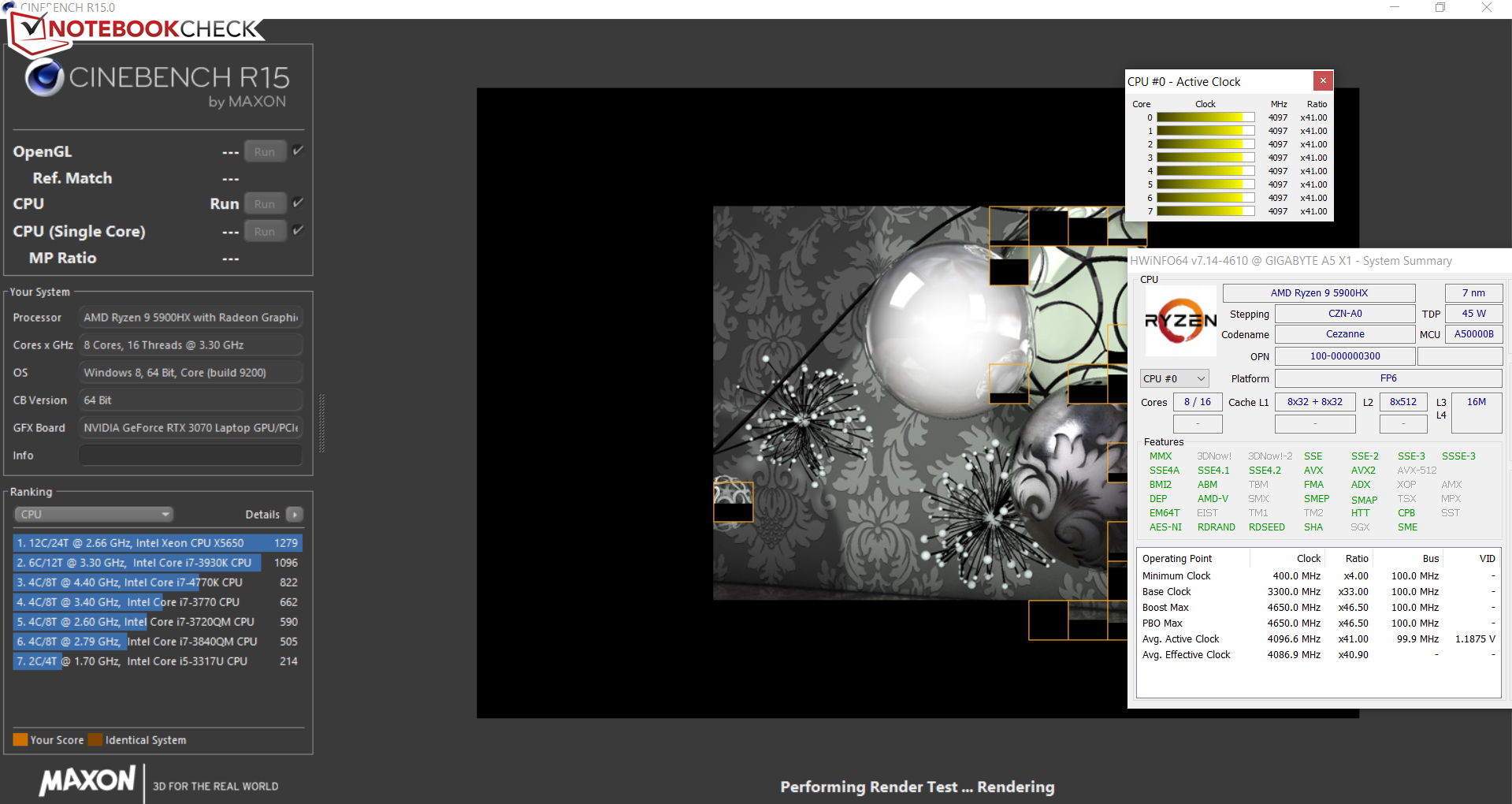Image resolution: width=1512 pixels, height=804 pixels.
Task: Click the Boost Max row in HWiNFO
Action: (1318, 608)
